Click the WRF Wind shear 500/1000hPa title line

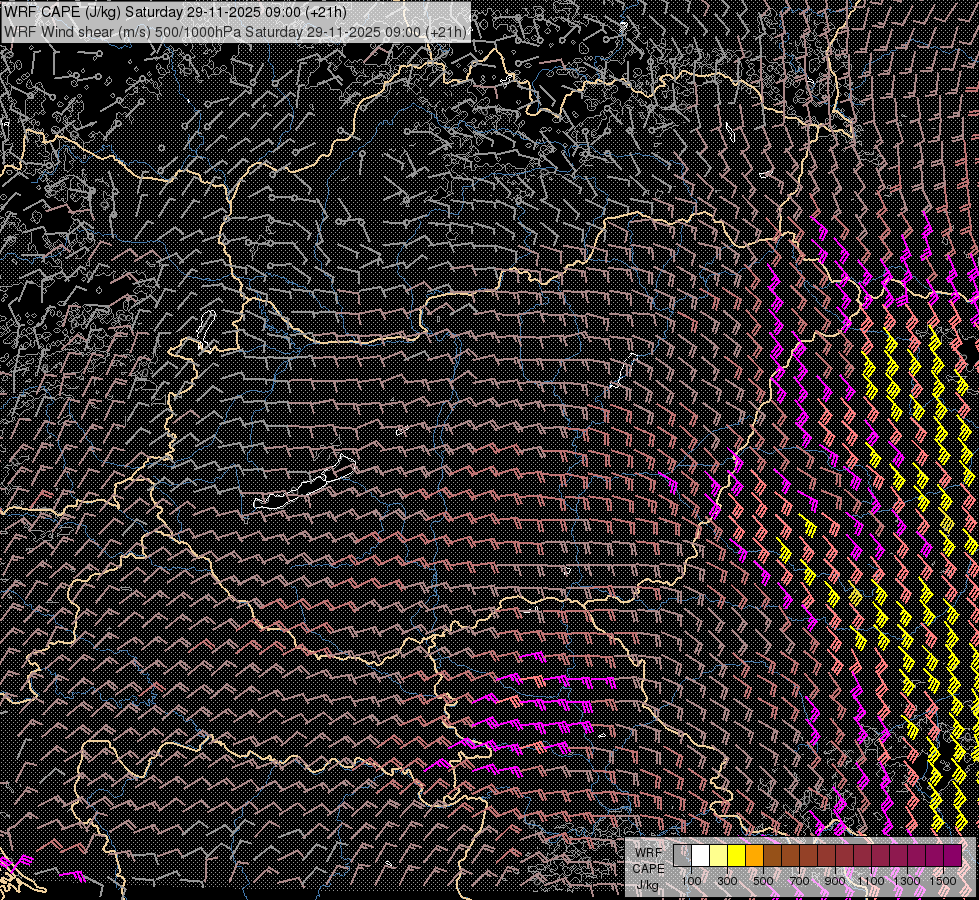(234, 31)
